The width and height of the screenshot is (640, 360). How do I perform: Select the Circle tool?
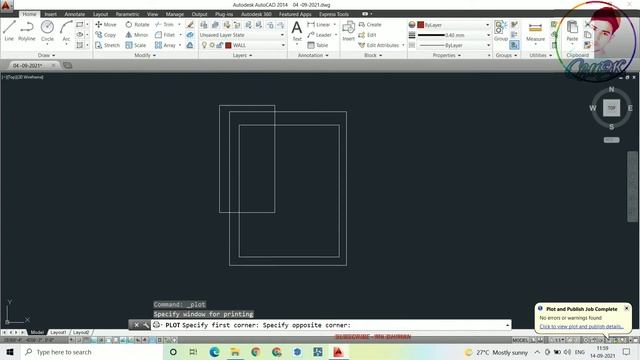(x=47, y=31)
